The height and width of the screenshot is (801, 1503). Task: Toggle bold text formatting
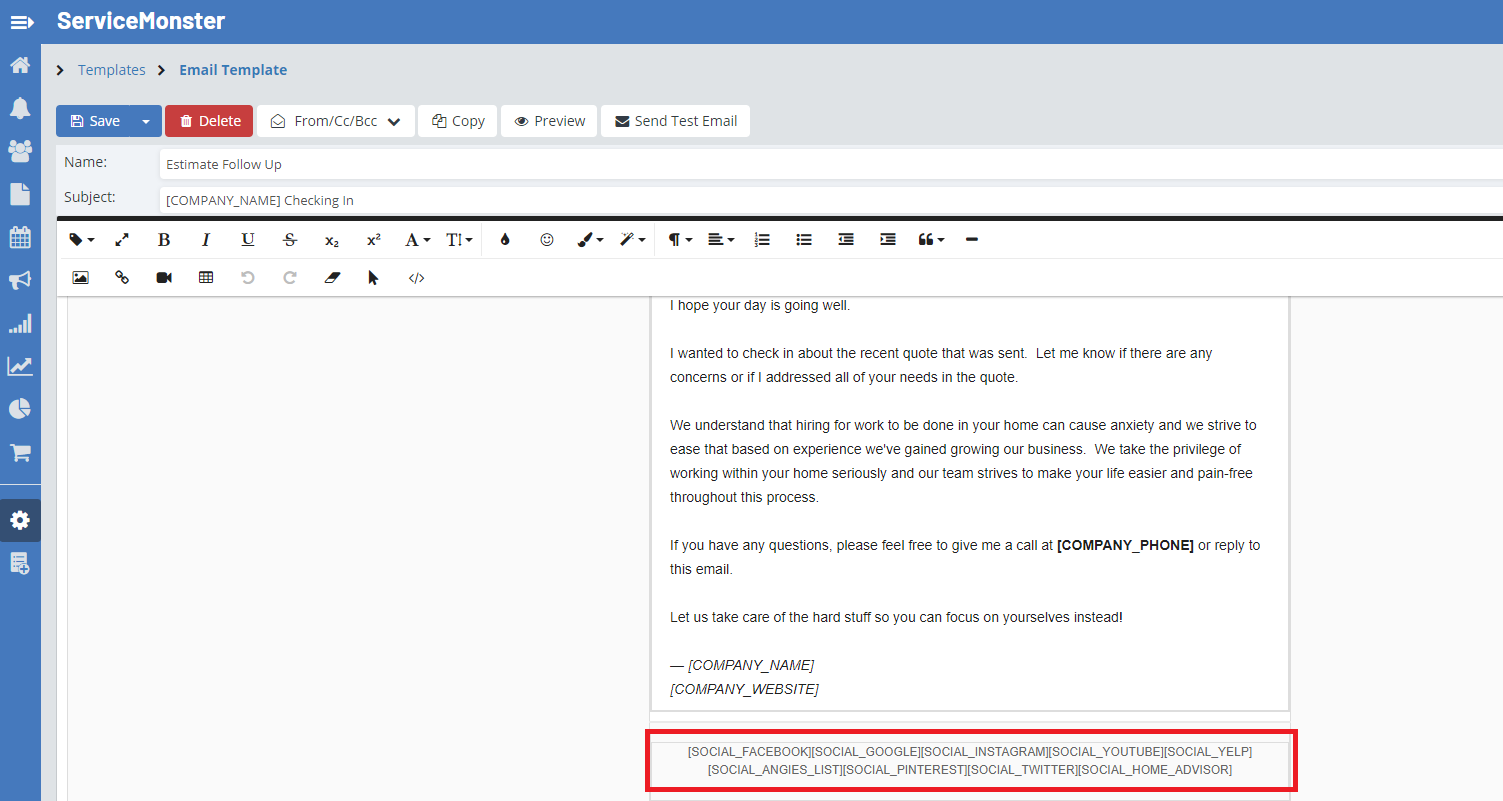[164, 240]
